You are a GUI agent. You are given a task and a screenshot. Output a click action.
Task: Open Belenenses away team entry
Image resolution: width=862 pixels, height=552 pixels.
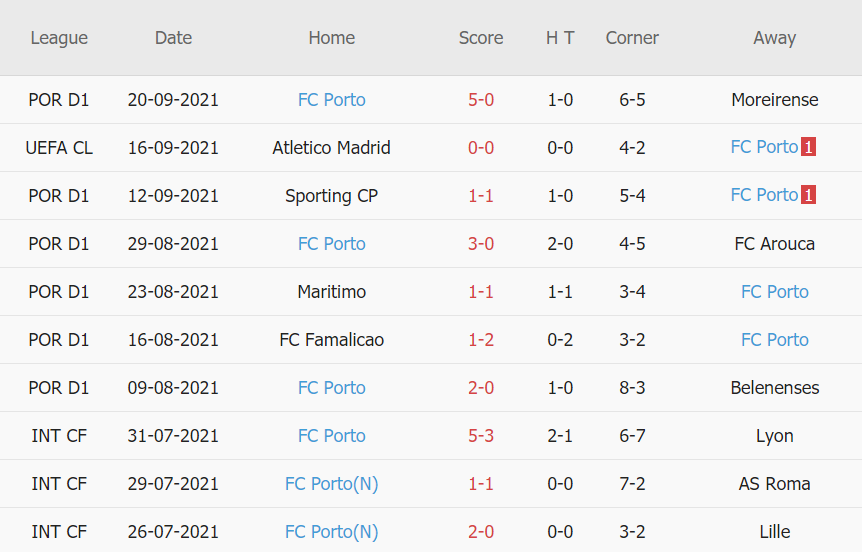[774, 388]
